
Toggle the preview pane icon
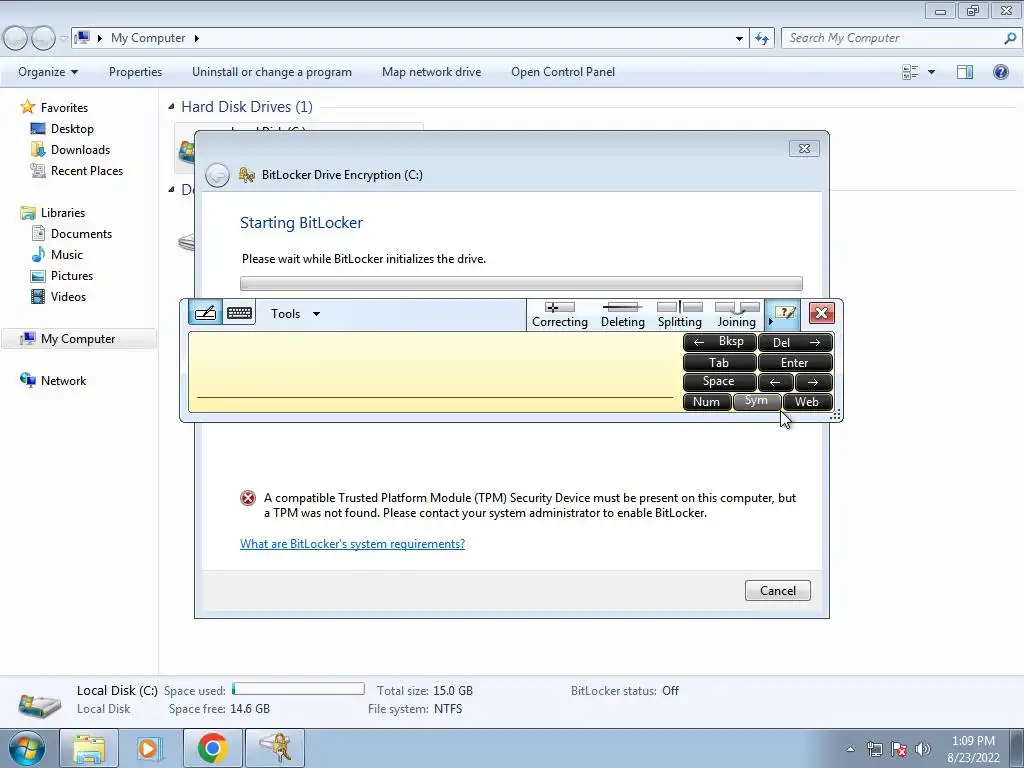tap(965, 72)
